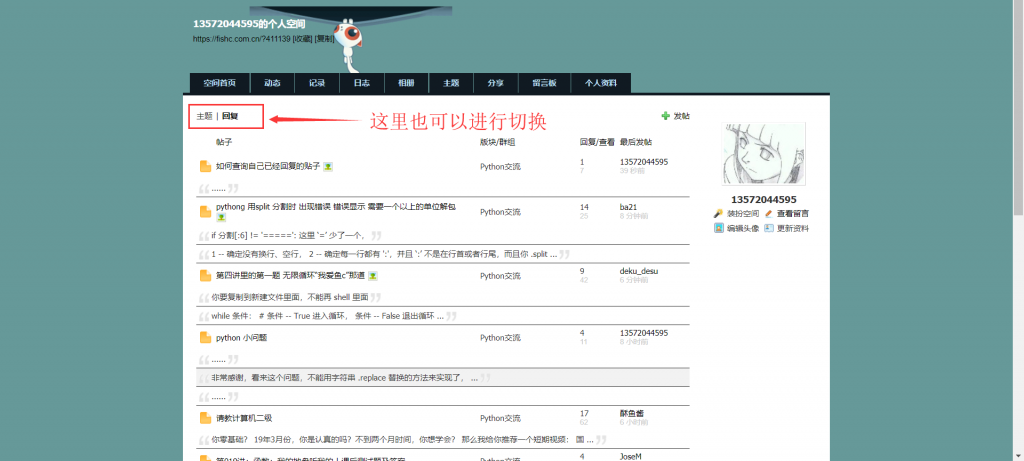Open the 动态 tab
The height and width of the screenshot is (461, 1024).
(x=272, y=83)
